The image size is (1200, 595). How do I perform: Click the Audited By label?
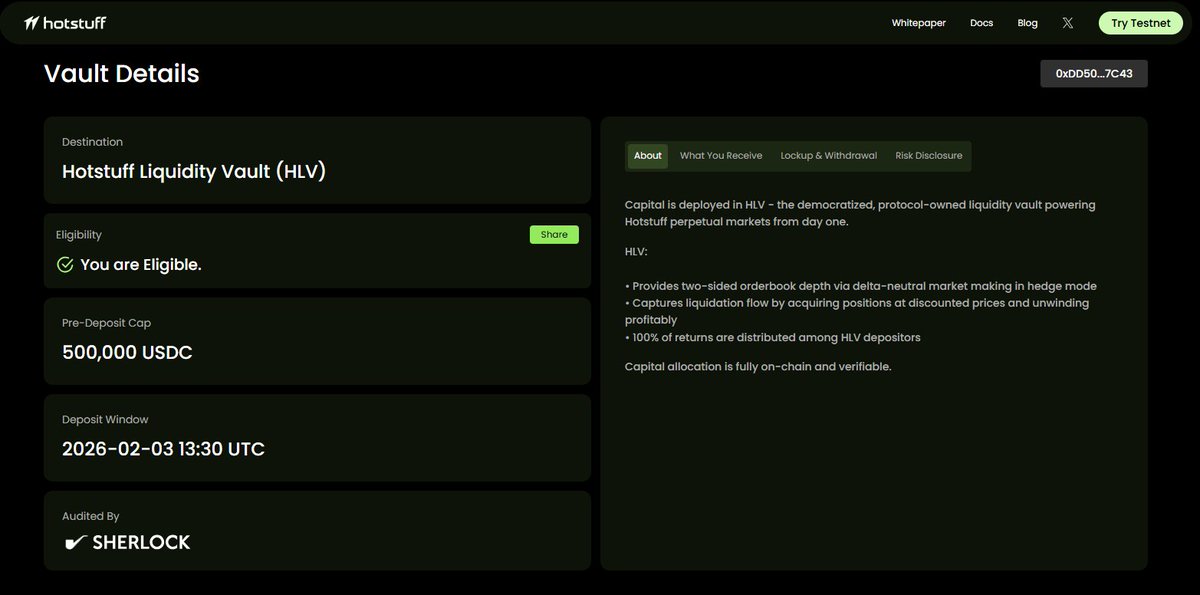point(90,516)
